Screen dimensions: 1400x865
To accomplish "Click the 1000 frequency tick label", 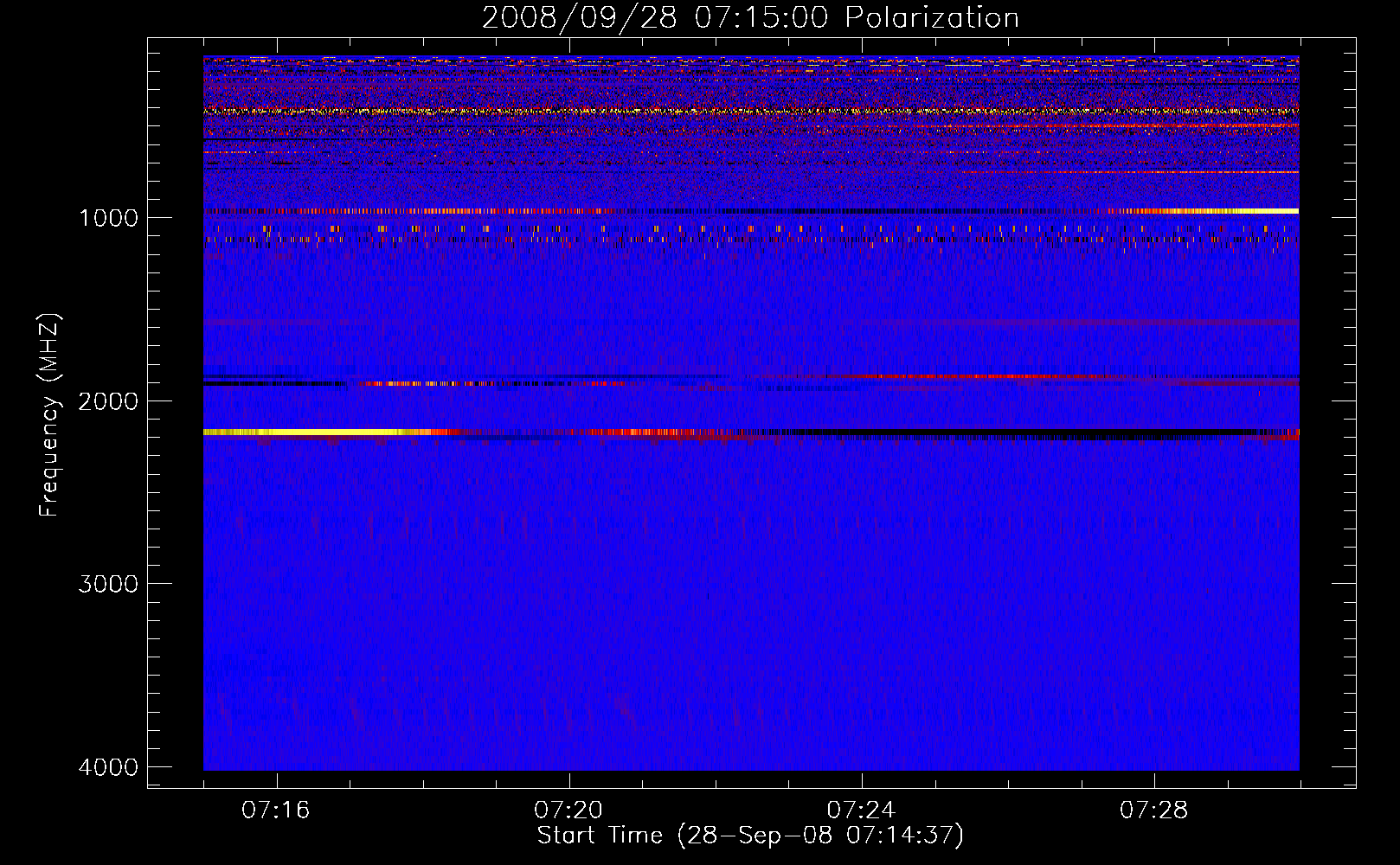I will click(108, 217).
